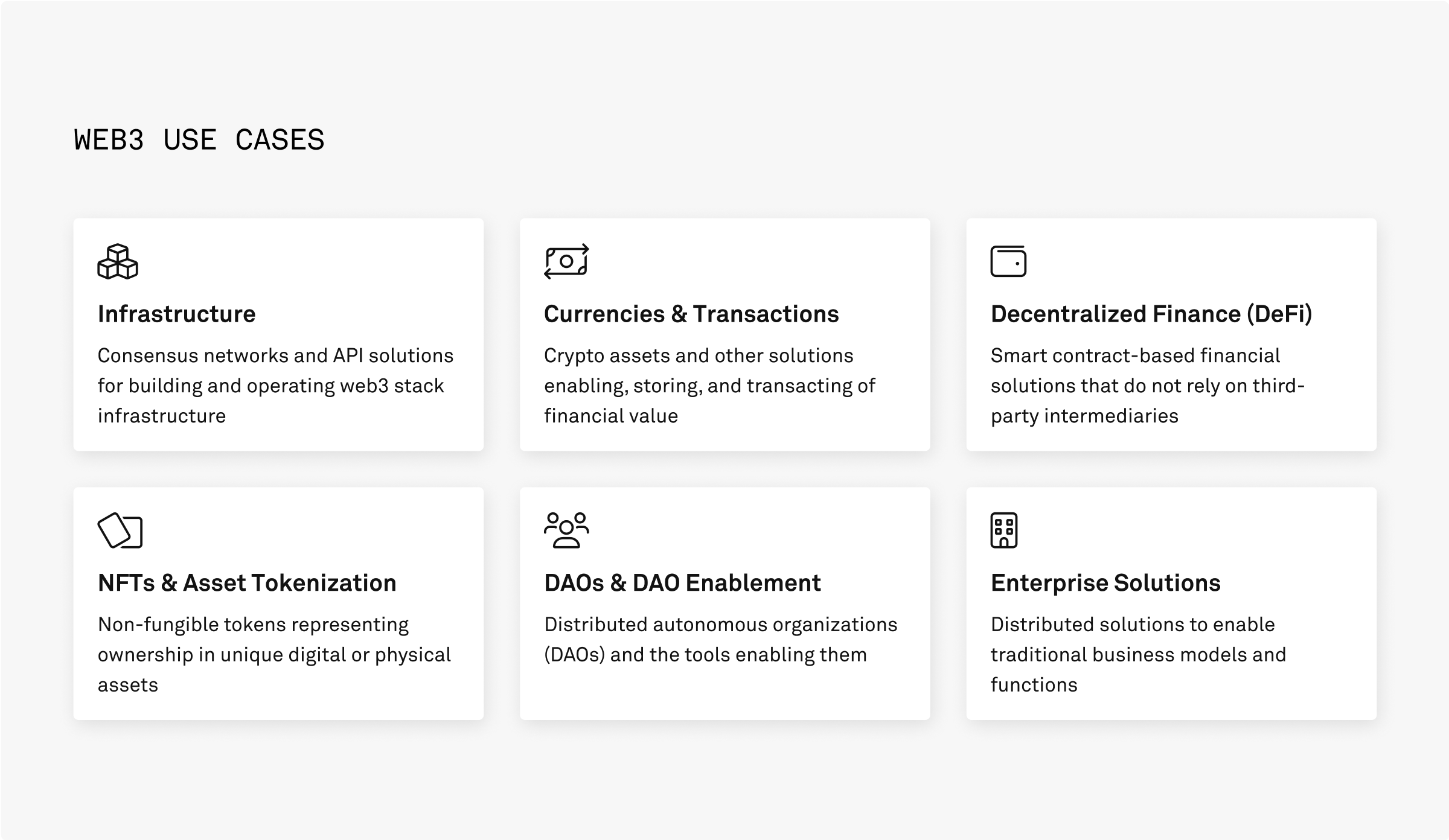Click the Decentralized Finance wallet icon
Viewport: 1449px width, 840px height.
(1008, 261)
